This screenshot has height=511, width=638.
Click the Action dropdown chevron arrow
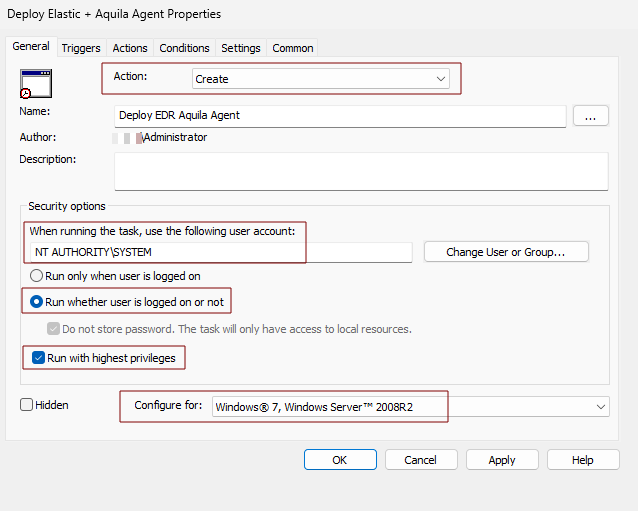click(x=441, y=78)
